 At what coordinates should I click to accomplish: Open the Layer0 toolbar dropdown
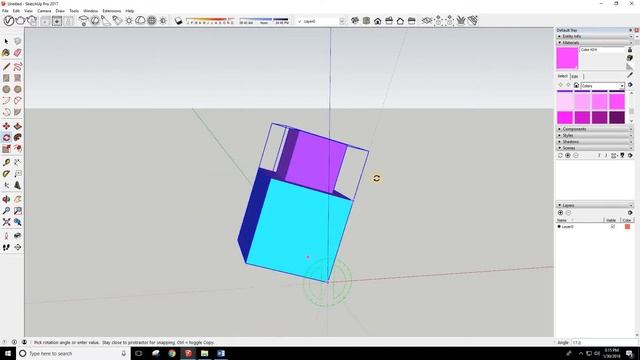click(x=342, y=21)
